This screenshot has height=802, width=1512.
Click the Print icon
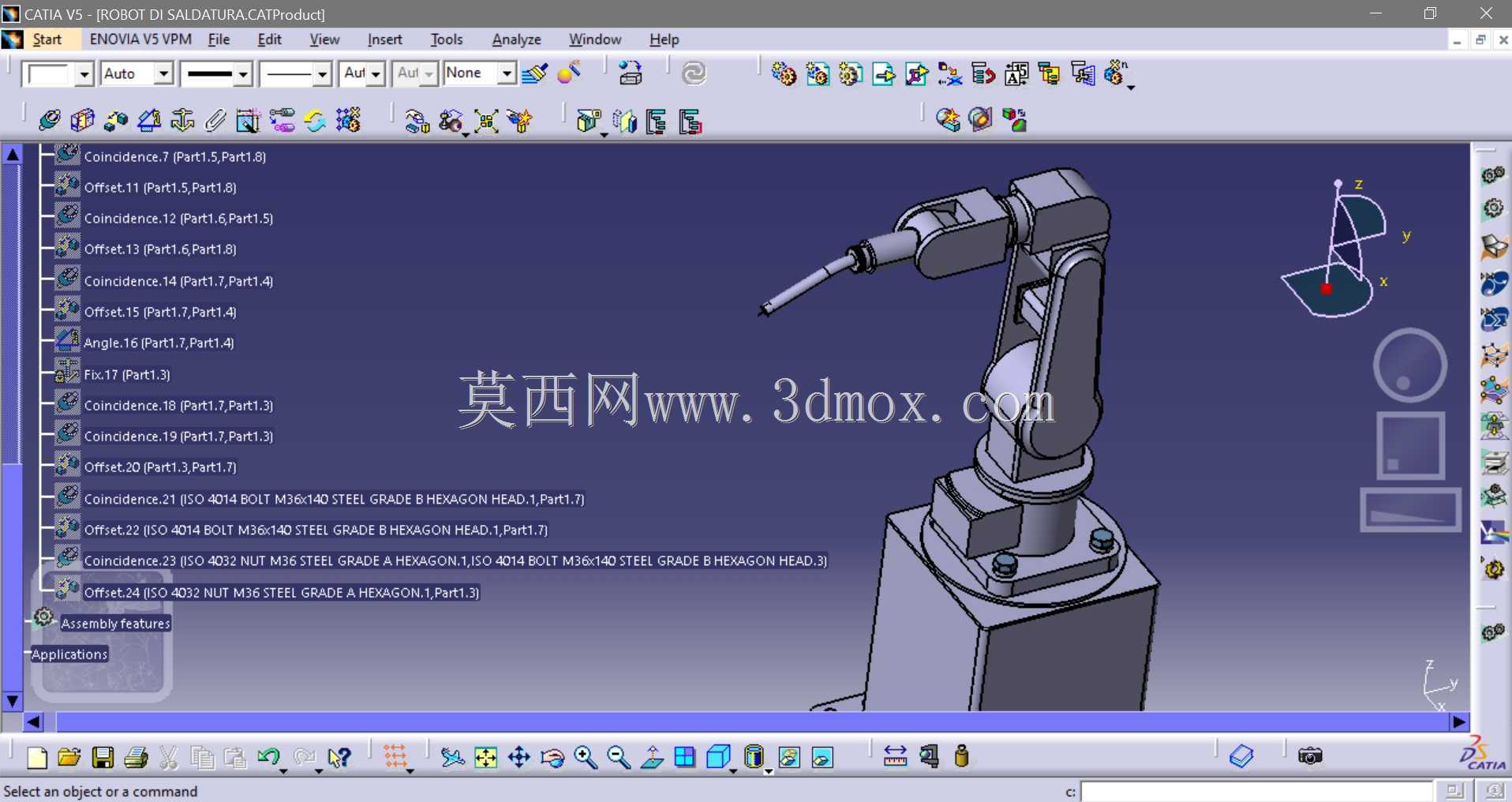136,758
